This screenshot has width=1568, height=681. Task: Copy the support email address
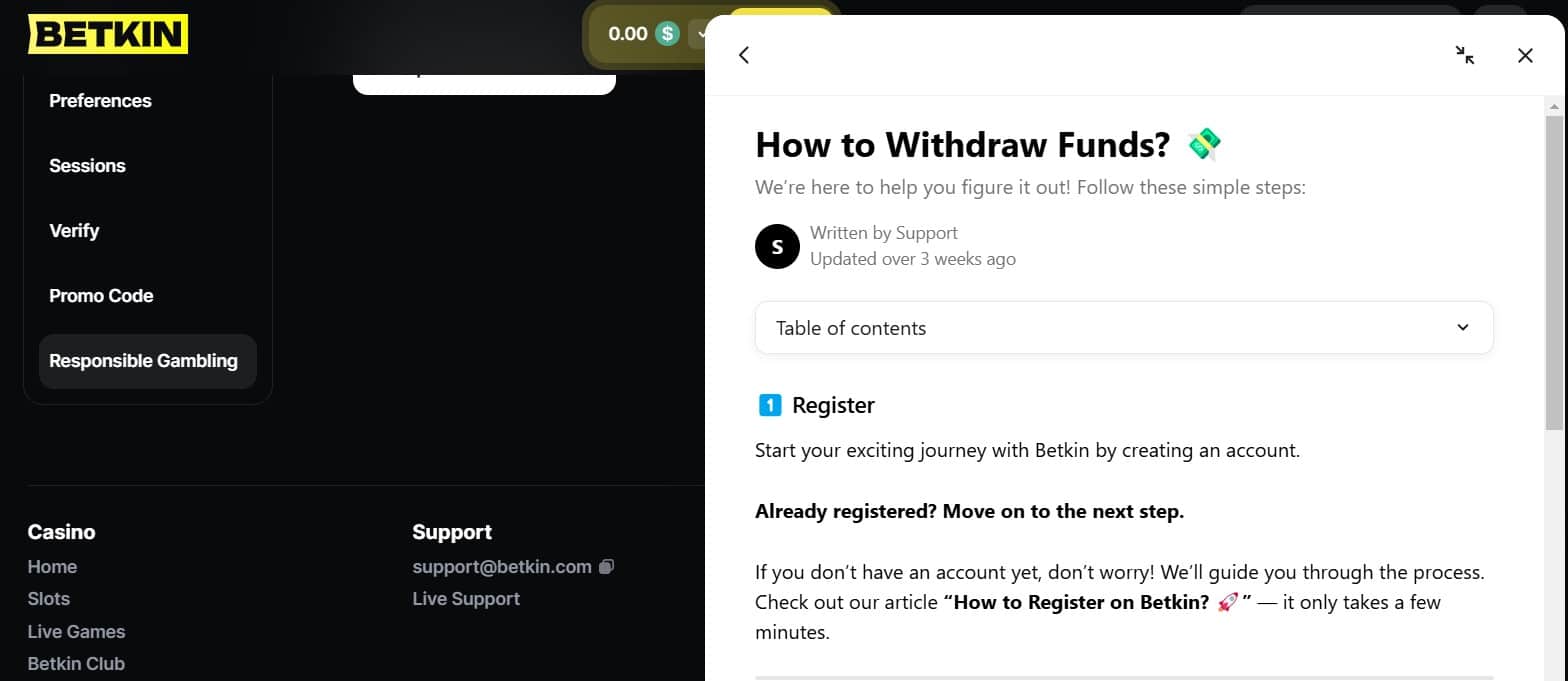[x=606, y=567]
